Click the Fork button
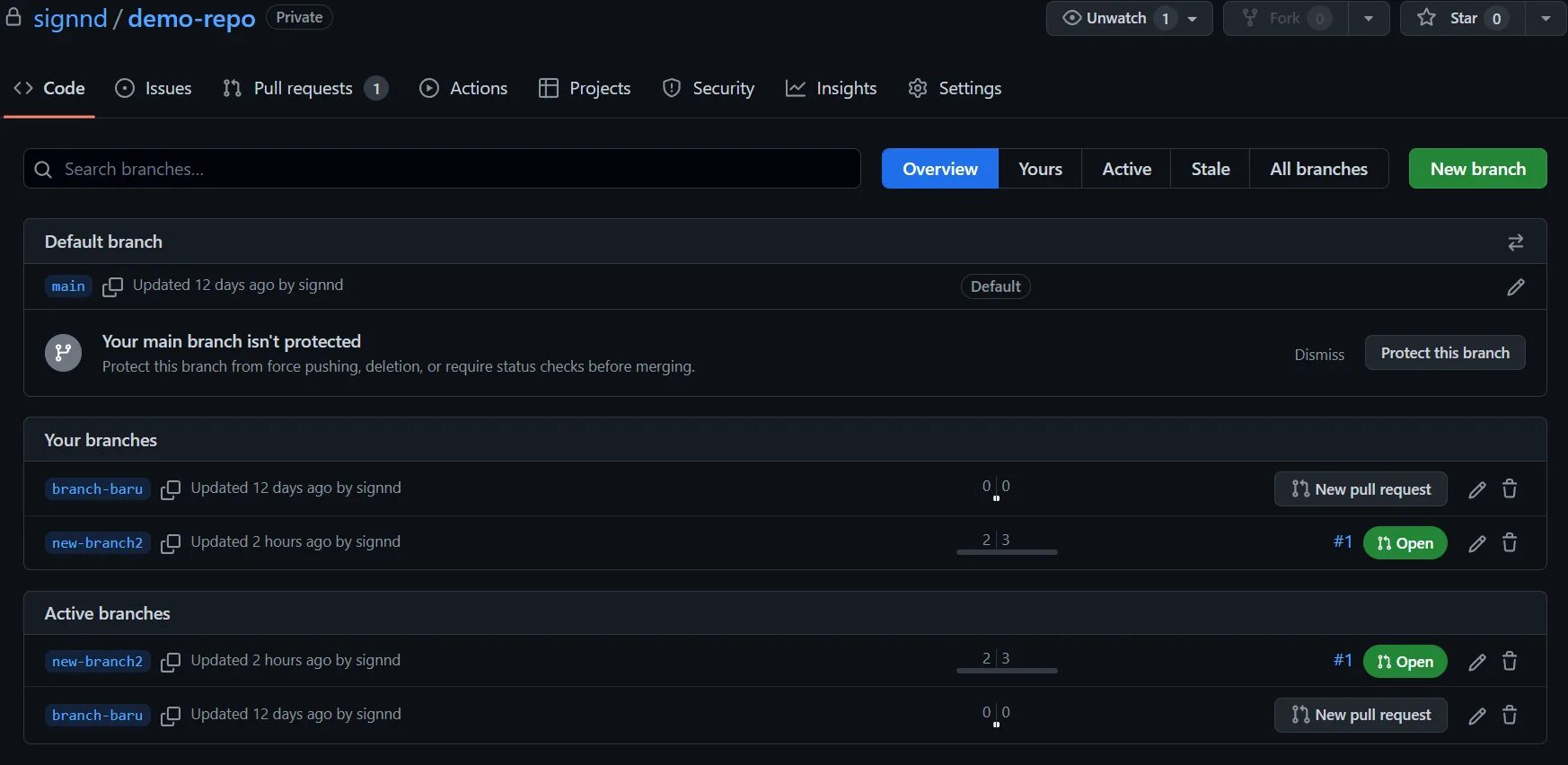1568x765 pixels. 1286,18
